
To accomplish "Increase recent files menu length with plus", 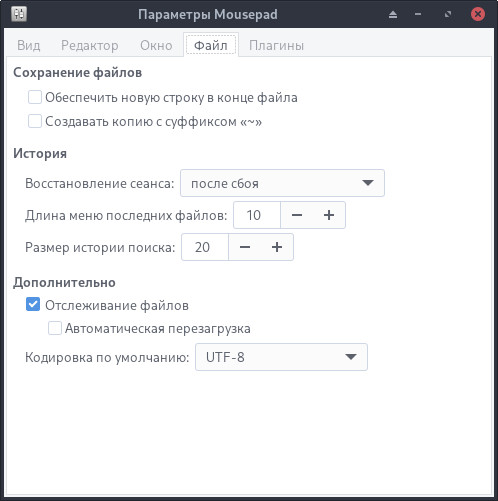I will point(329,215).
